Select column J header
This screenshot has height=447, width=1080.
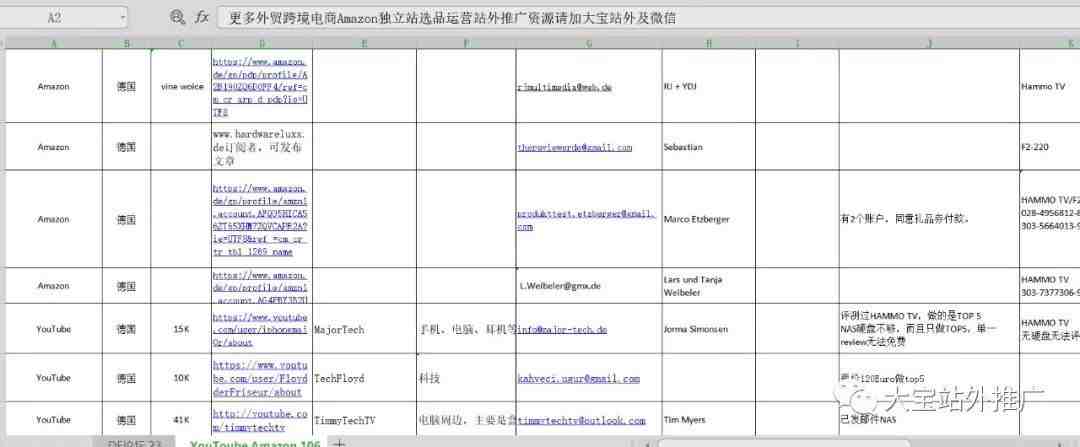pos(929,43)
